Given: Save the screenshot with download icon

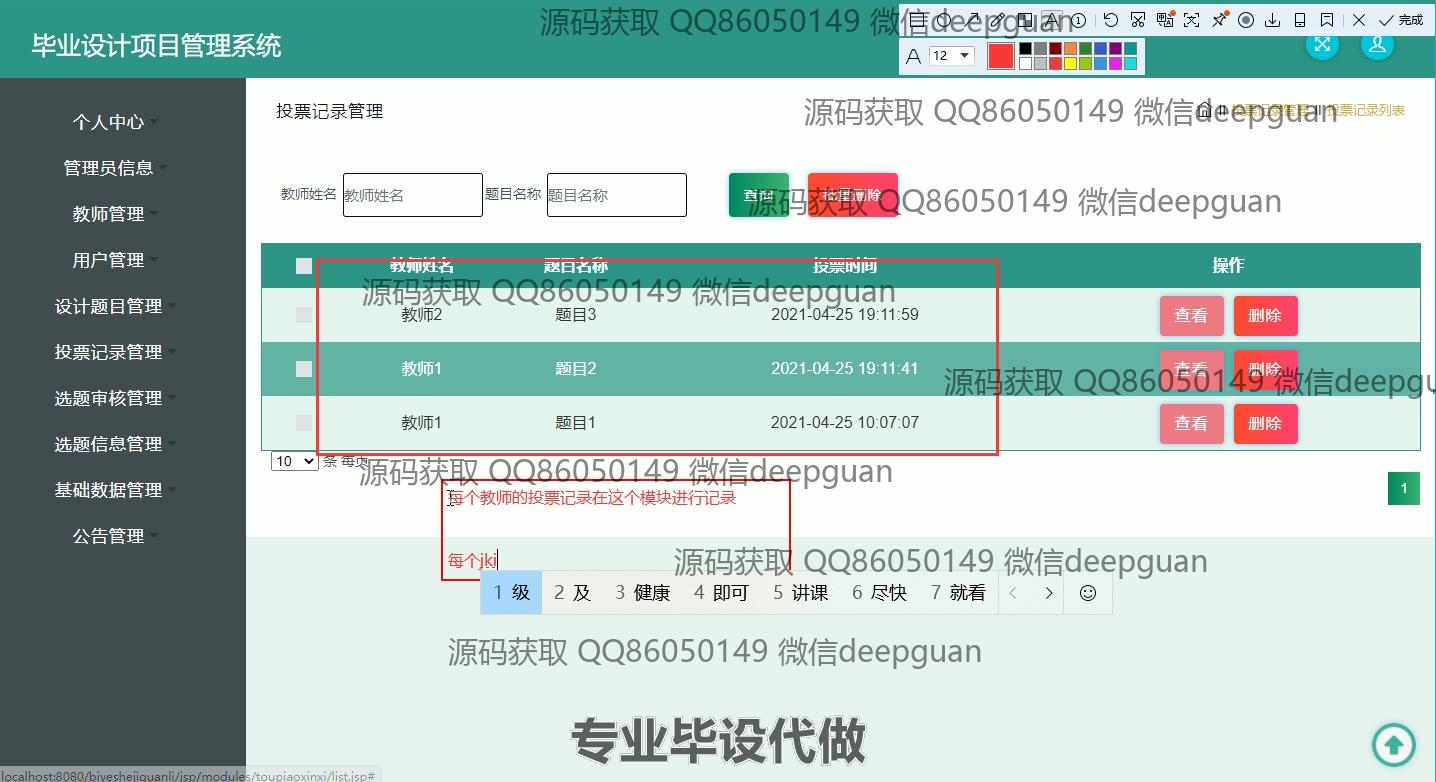Looking at the screenshot, I should pyautogui.click(x=1273, y=20).
